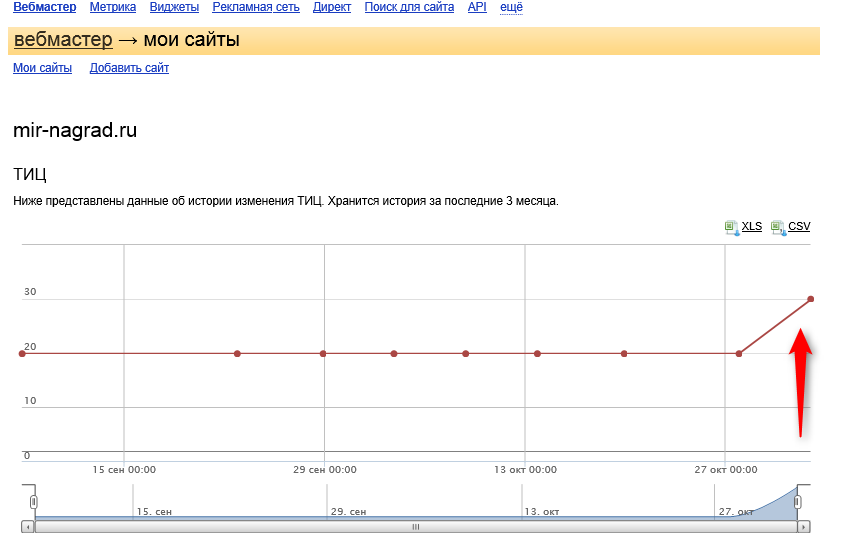The image size is (846, 553).
Task: Expand the ещё services dropdown
Action: [511, 7]
